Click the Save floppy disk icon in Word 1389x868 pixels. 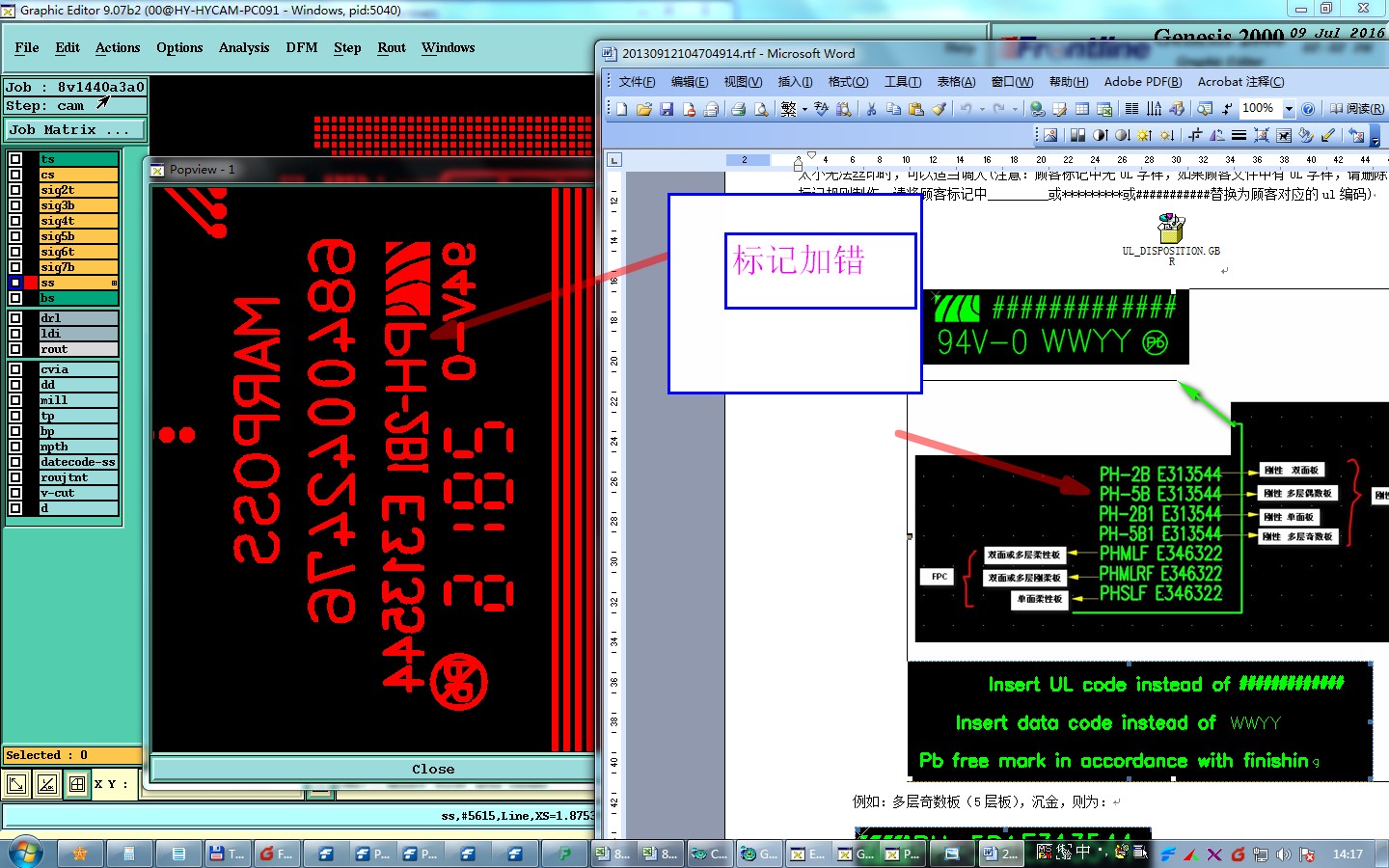pos(667,109)
